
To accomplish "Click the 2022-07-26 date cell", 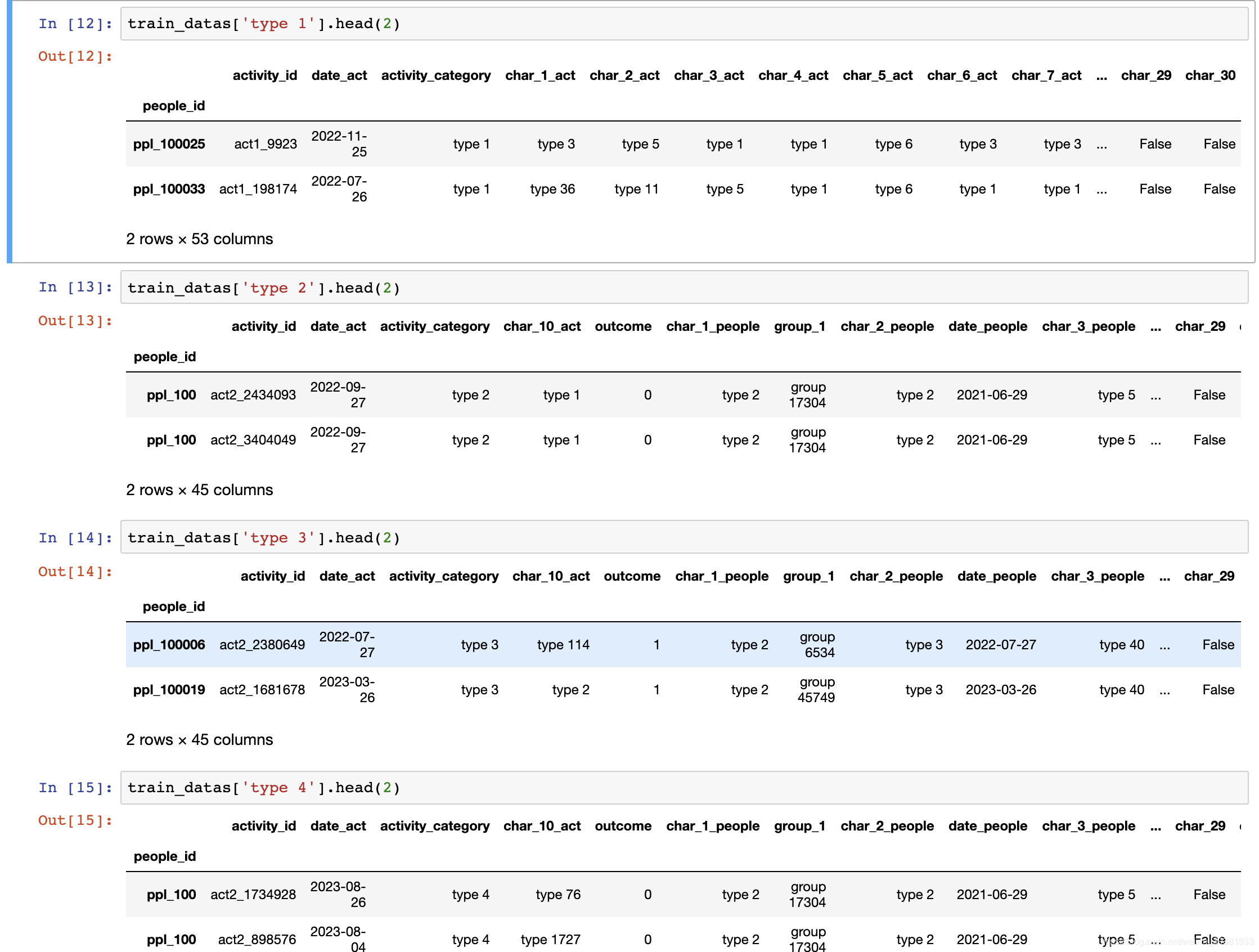I will (x=339, y=189).
